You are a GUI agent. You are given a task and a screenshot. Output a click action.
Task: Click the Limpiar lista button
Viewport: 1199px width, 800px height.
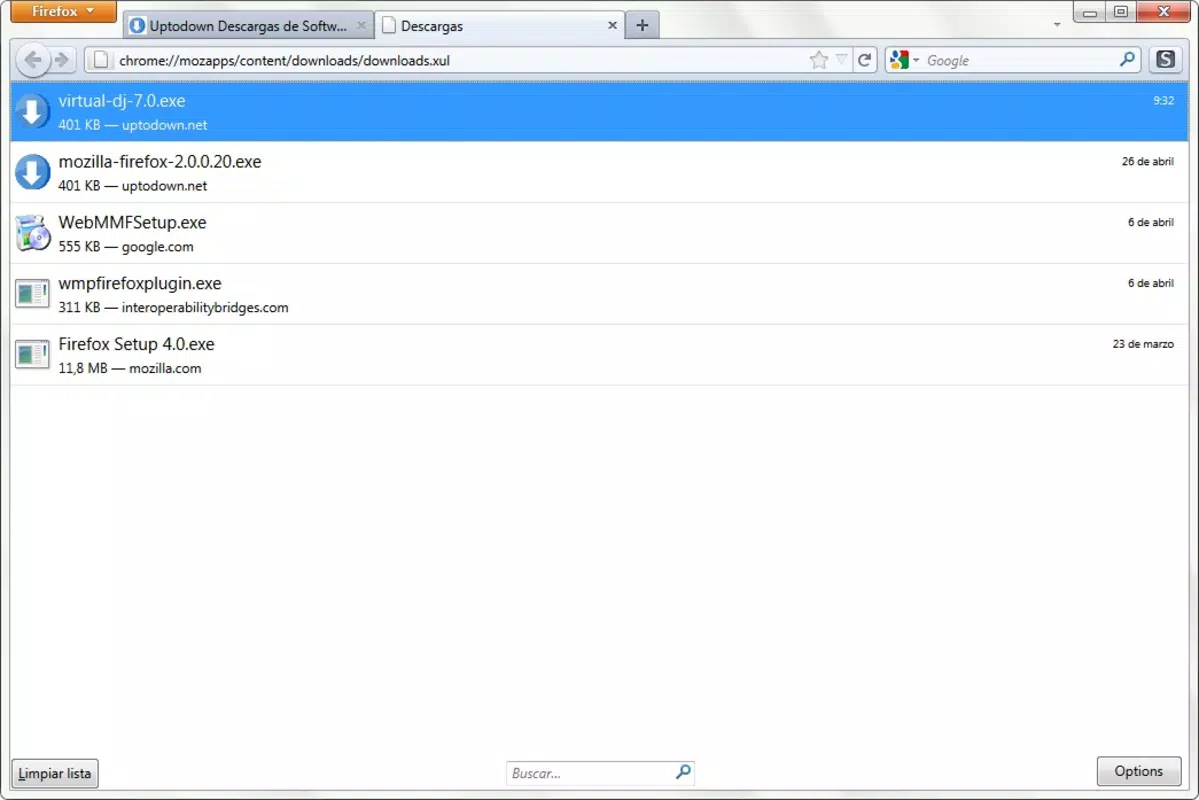(54, 773)
